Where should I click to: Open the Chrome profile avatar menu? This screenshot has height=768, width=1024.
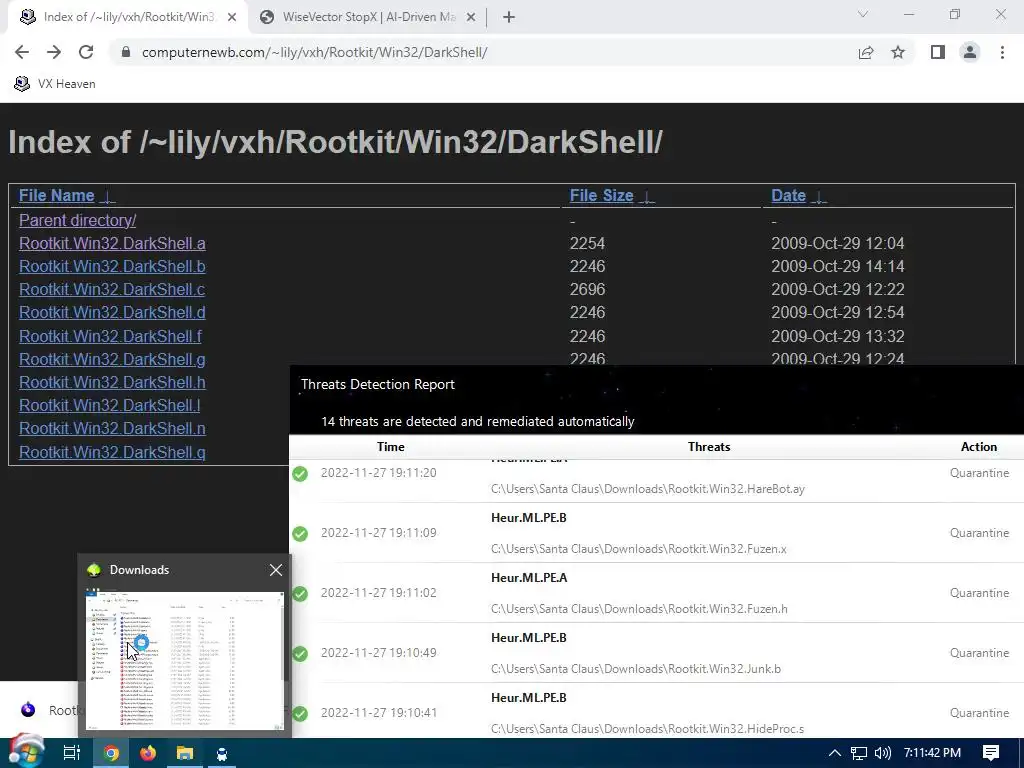coord(970,52)
